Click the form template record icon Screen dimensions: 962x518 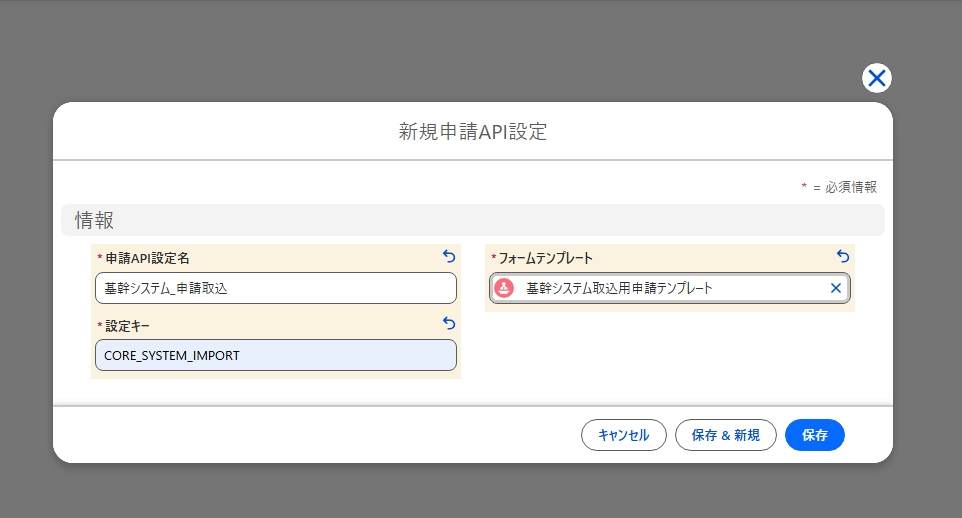tap(504, 288)
